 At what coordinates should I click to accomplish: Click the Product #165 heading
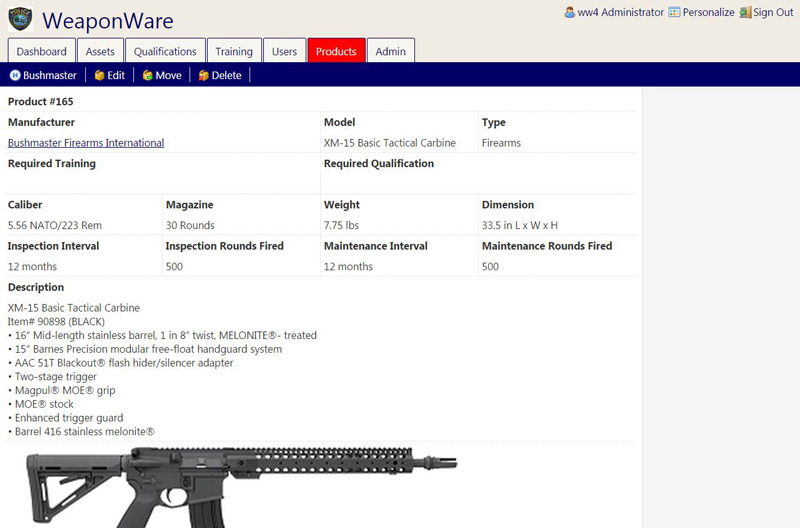[40, 102]
